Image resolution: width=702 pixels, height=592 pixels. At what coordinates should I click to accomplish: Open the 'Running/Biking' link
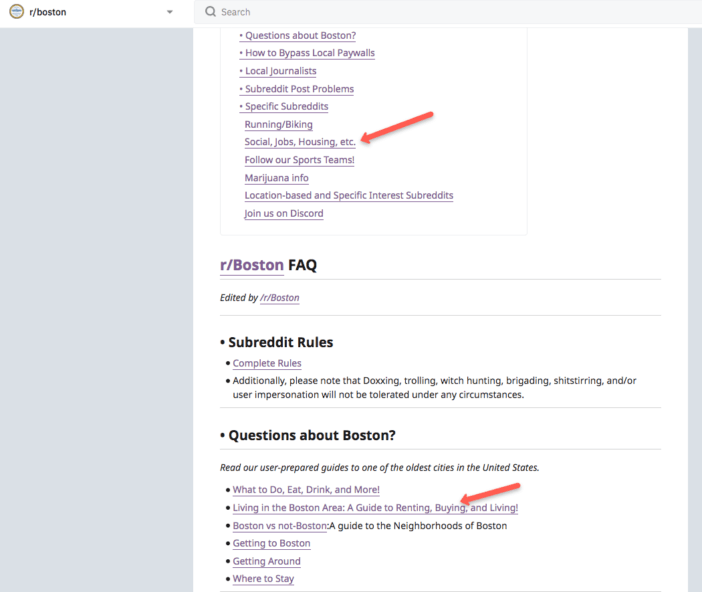pyautogui.click(x=278, y=124)
